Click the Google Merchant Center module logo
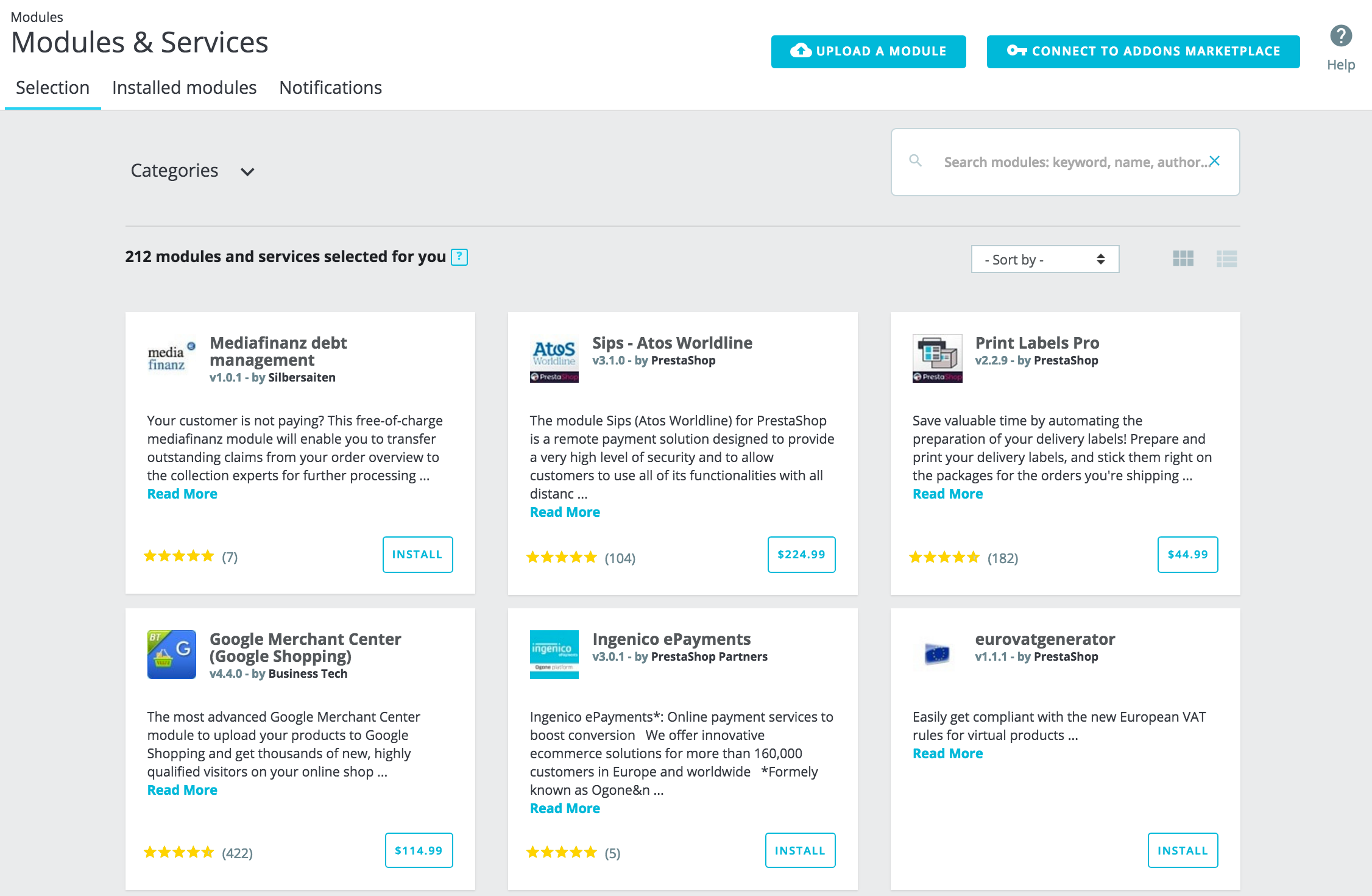 point(172,655)
